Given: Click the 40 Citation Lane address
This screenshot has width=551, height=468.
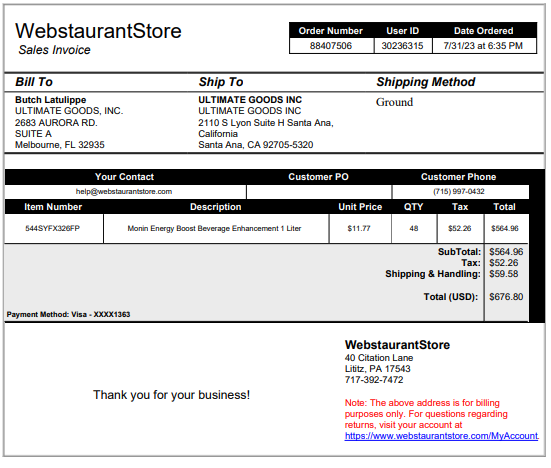Looking at the screenshot, I should pos(379,358).
